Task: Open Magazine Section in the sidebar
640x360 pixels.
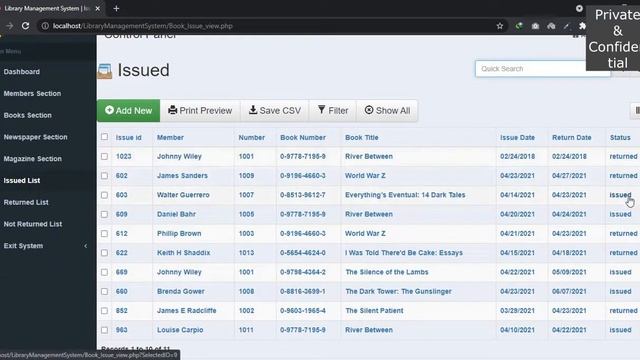Action: pos(33,159)
